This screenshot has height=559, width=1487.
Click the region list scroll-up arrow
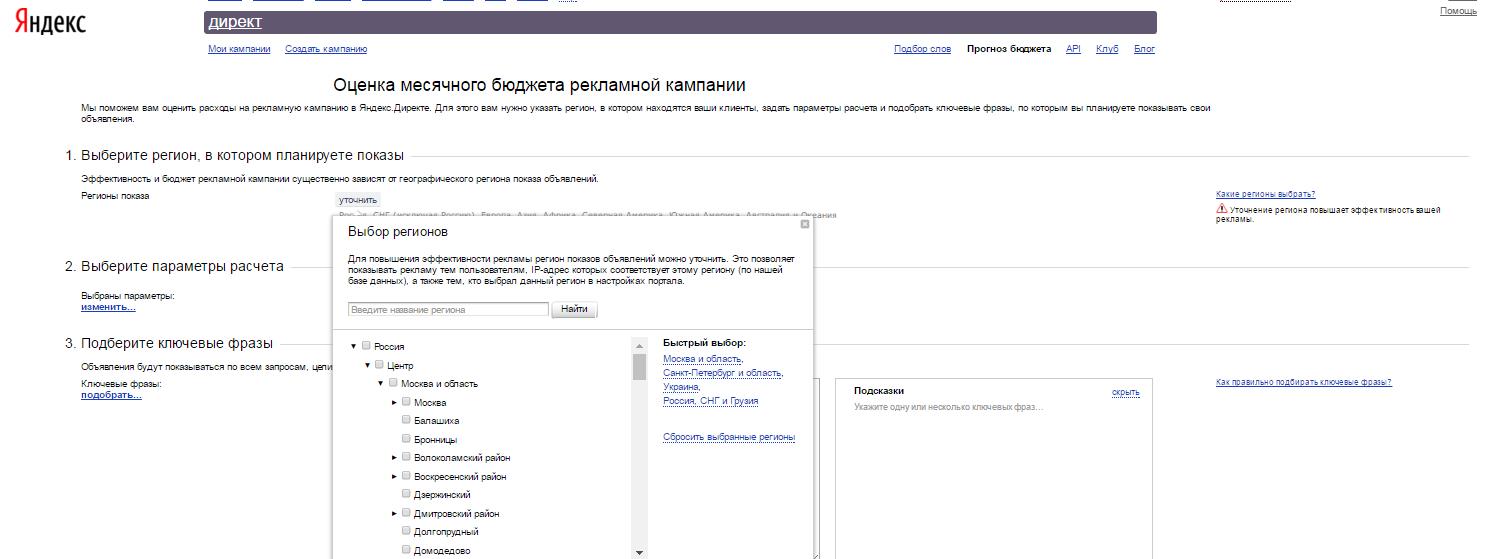[639, 346]
